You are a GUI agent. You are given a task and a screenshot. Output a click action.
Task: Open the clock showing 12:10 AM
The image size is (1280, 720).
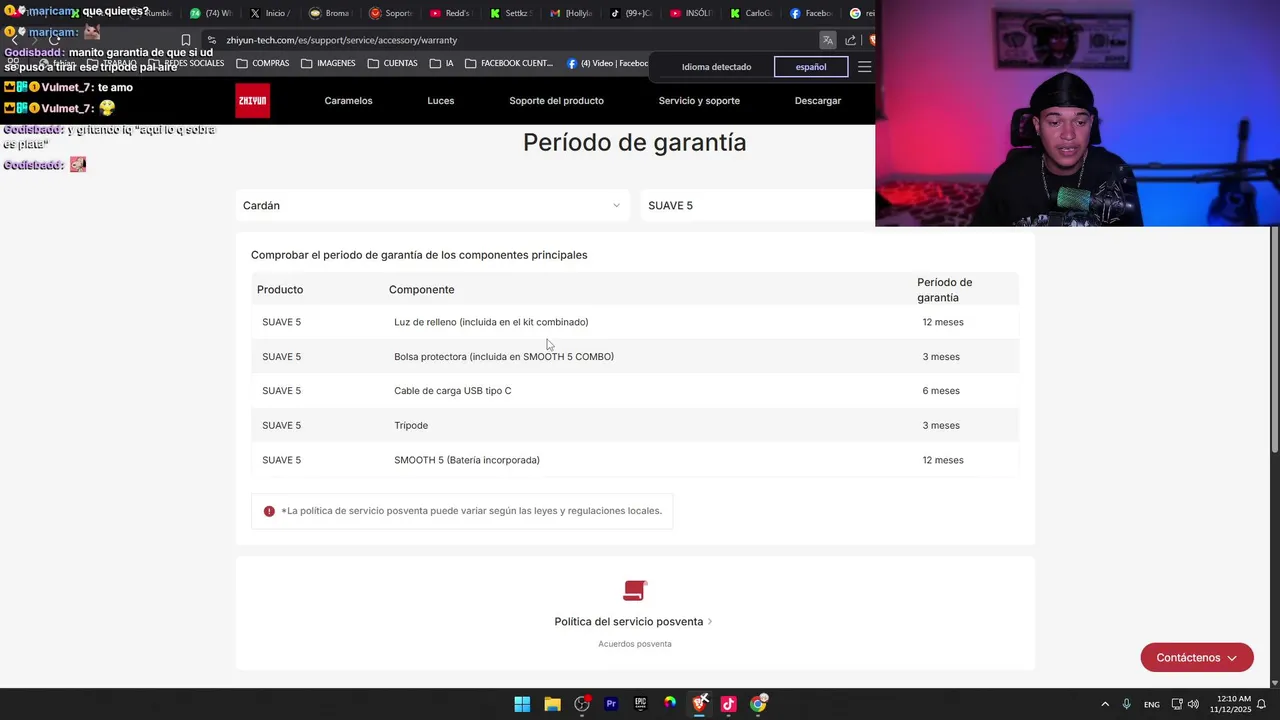coord(1230,704)
